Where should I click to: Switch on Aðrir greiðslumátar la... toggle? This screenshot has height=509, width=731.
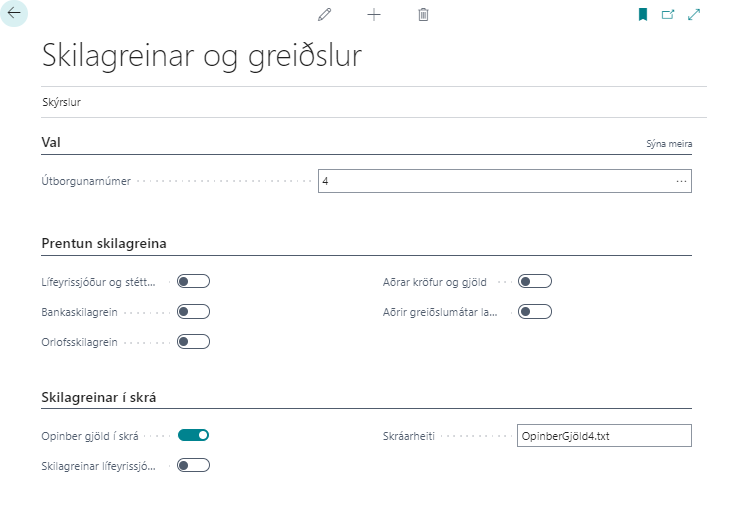(x=535, y=312)
